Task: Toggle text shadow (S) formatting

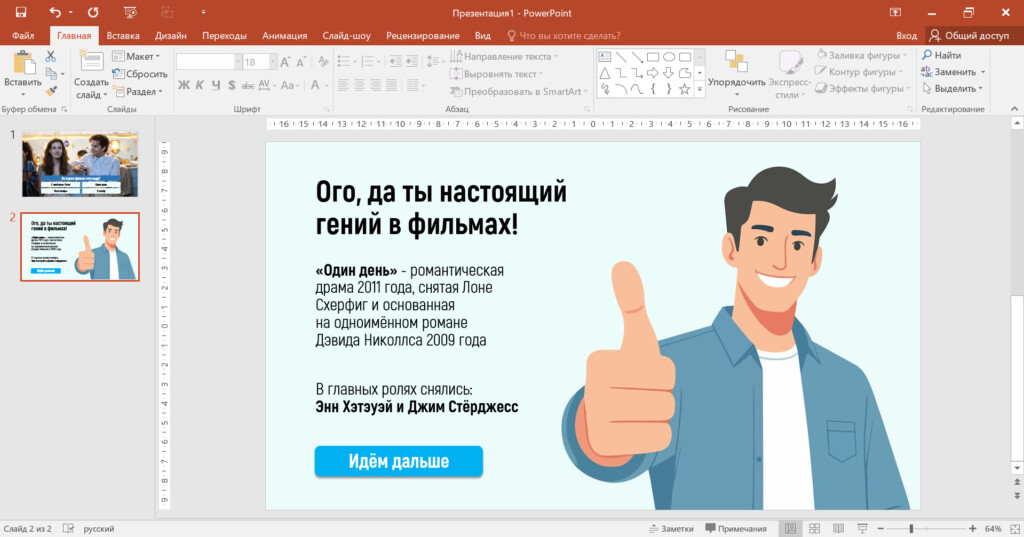Action: (232, 85)
